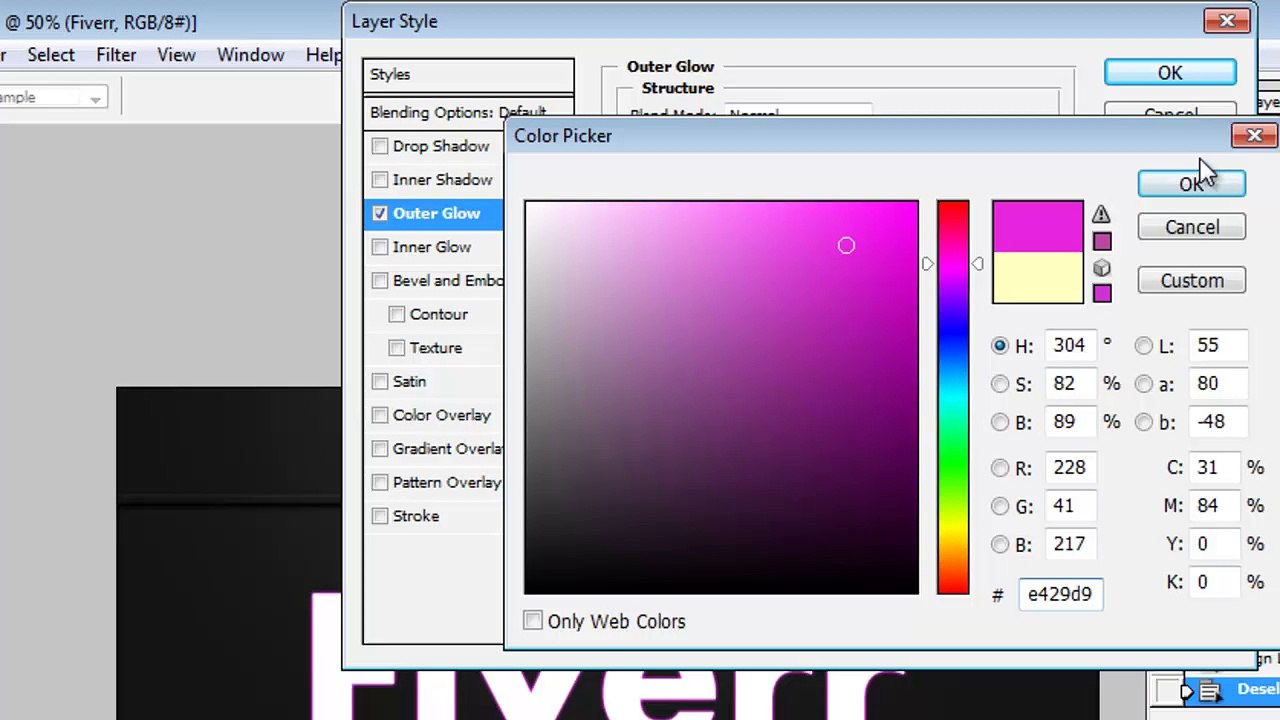Click the L value field 55
The width and height of the screenshot is (1280, 720).
point(1218,346)
